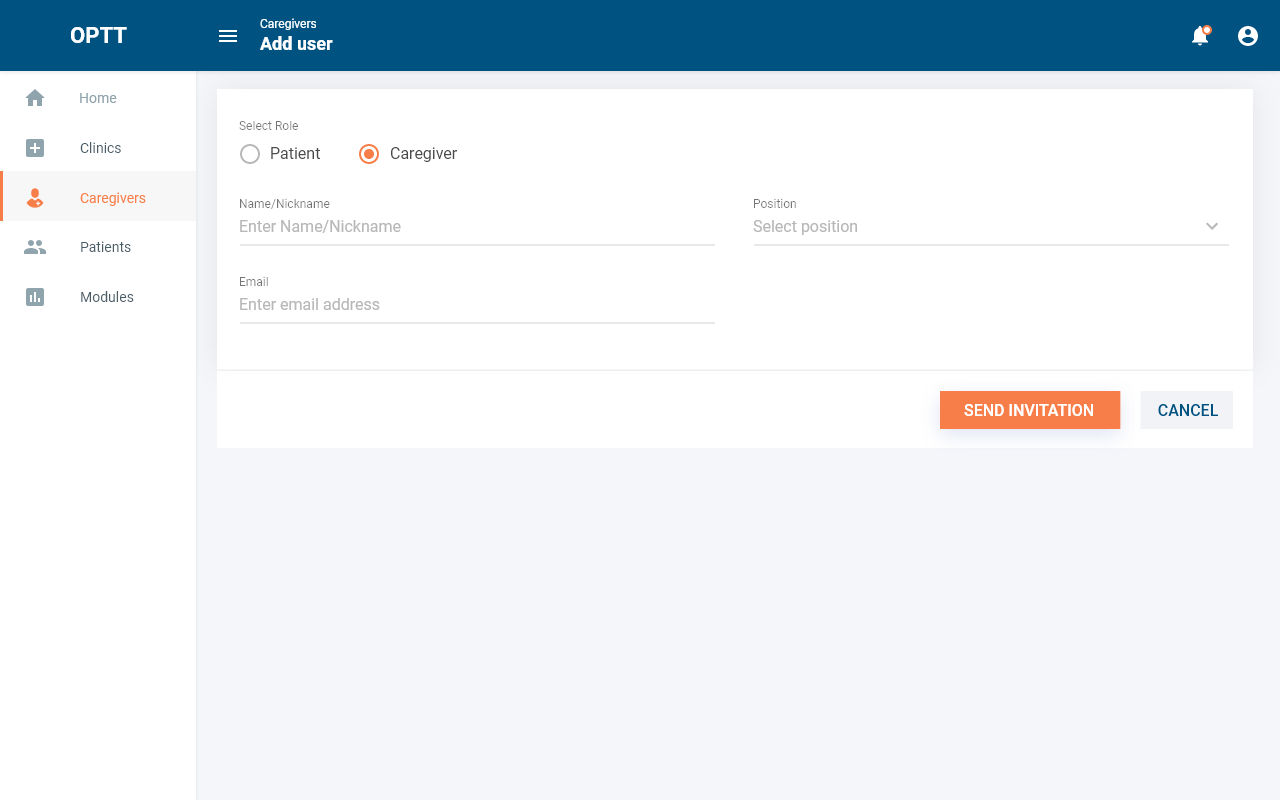
Task: Open the user account profile icon
Action: tap(1248, 36)
